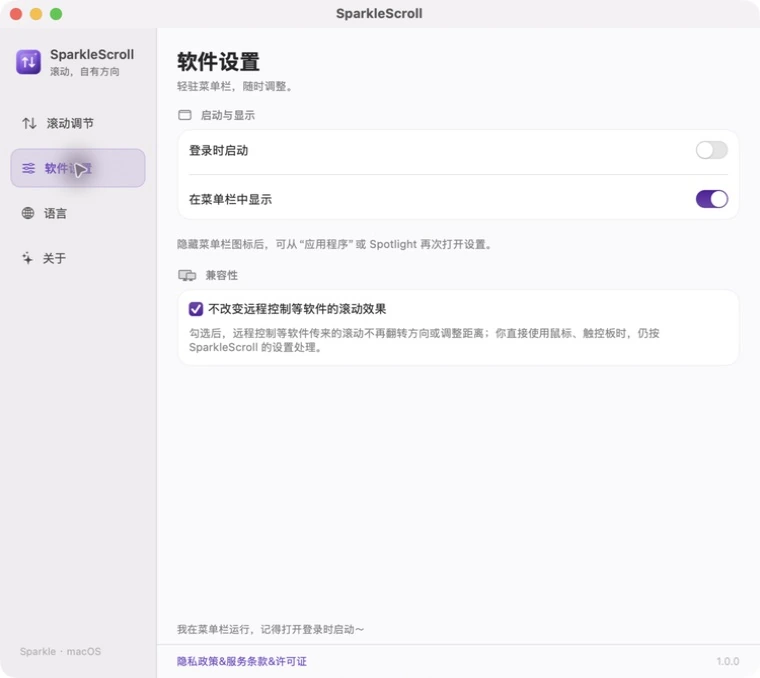Click the SparkleScroll name in sidebar header
This screenshot has height=678, width=760.
pyautogui.click(x=92, y=54)
